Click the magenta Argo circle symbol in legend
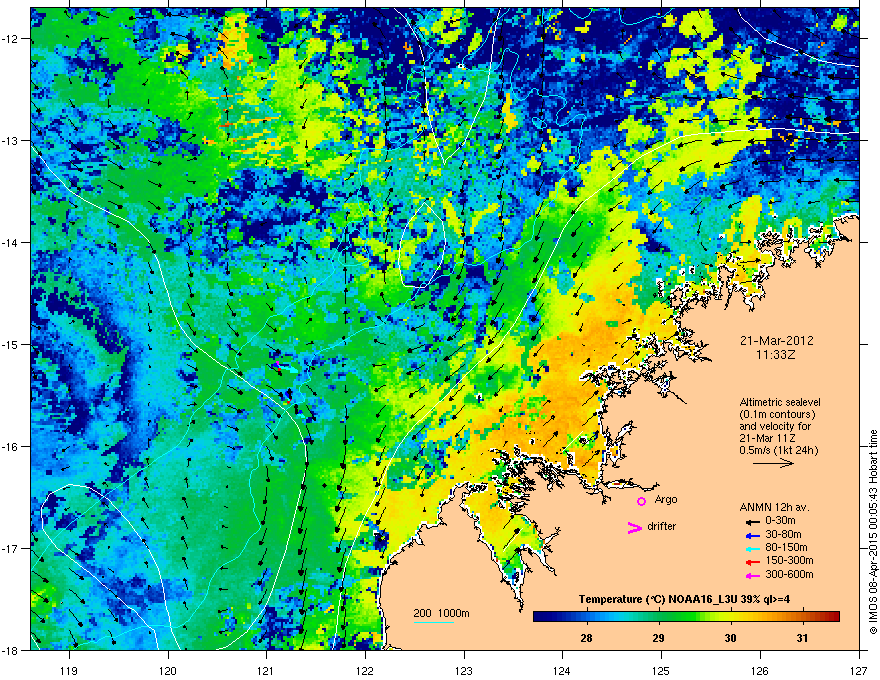Image resolution: width=880 pixels, height=680 pixels. (641, 501)
